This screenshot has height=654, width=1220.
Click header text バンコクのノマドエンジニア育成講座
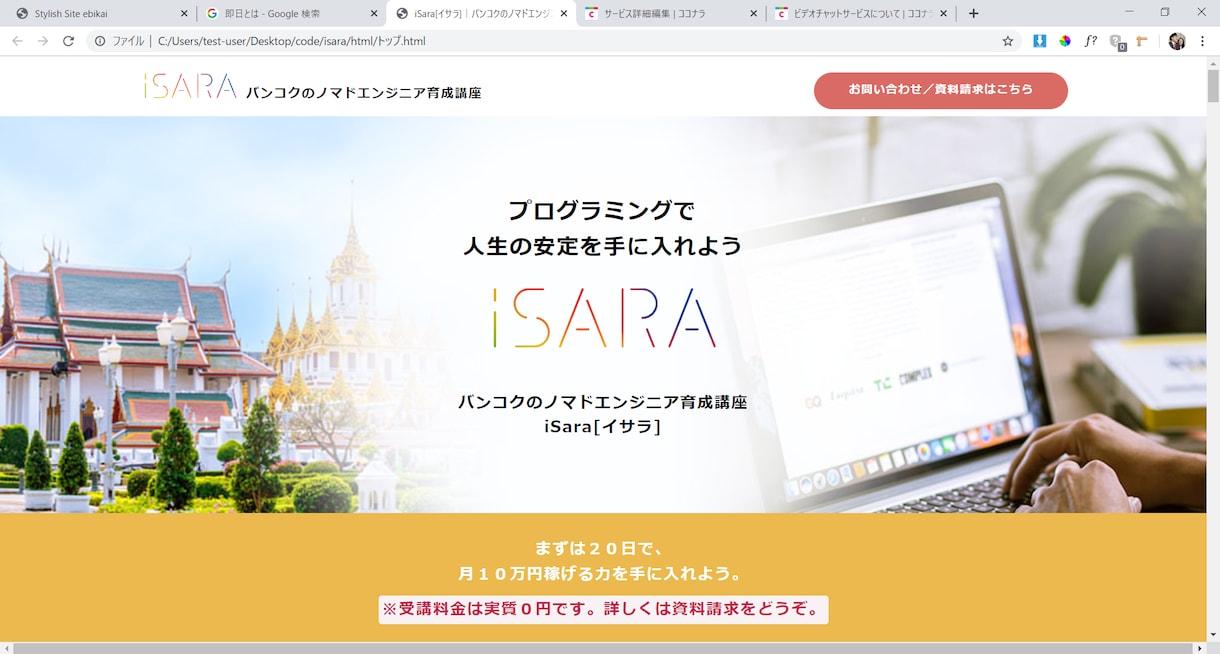(364, 92)
